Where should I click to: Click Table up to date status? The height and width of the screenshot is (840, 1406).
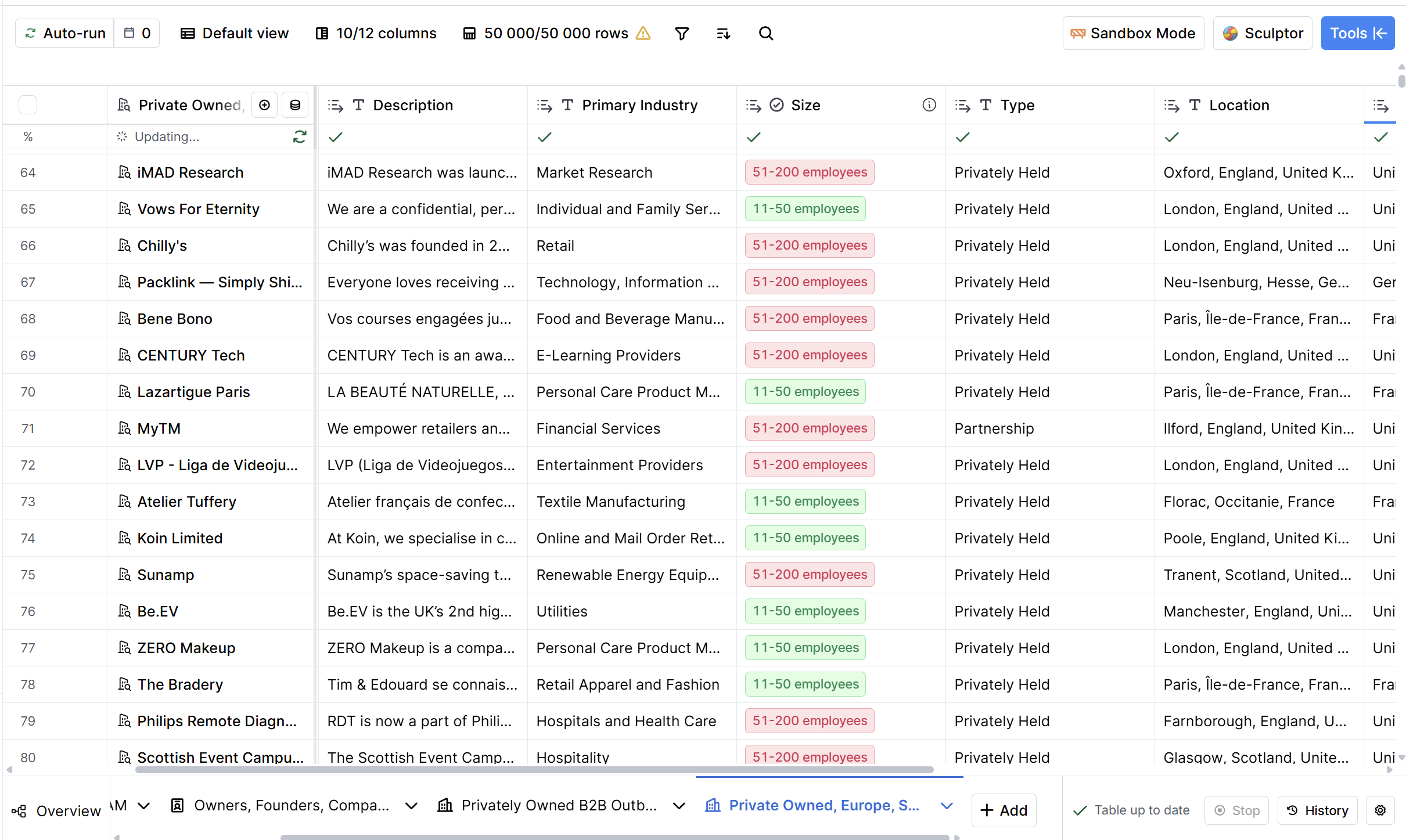pos(1131,810)
